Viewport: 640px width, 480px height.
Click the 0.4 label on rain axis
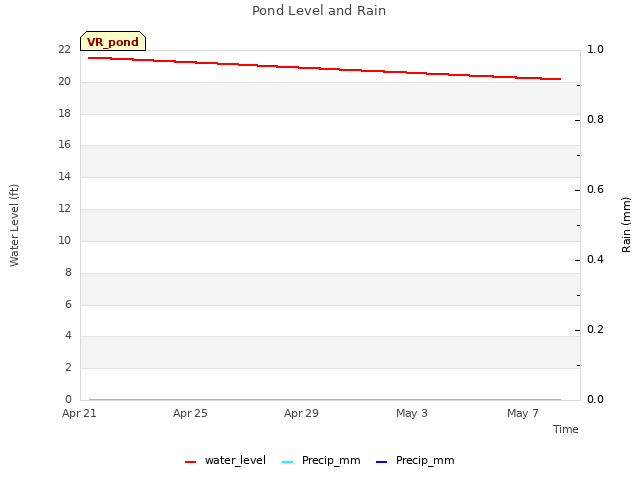coord(595,259)
